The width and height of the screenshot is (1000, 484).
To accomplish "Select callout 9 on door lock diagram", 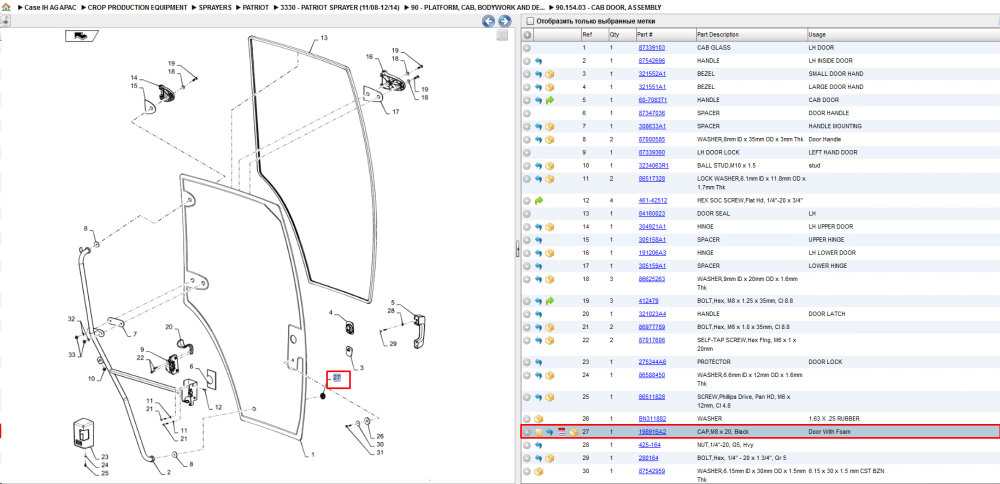I will pos(142,349).
